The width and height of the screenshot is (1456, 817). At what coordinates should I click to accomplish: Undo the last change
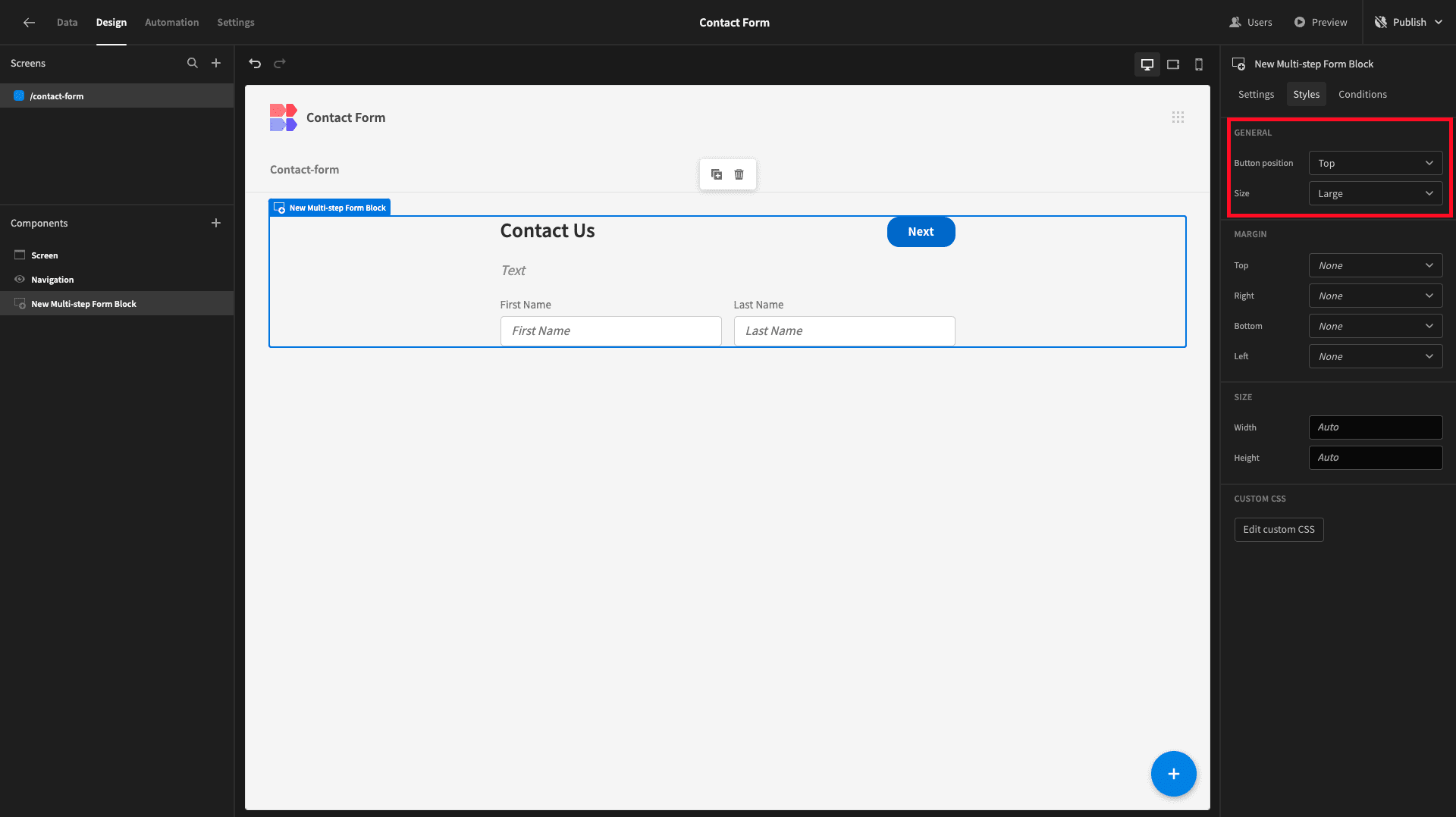(255, 64)
